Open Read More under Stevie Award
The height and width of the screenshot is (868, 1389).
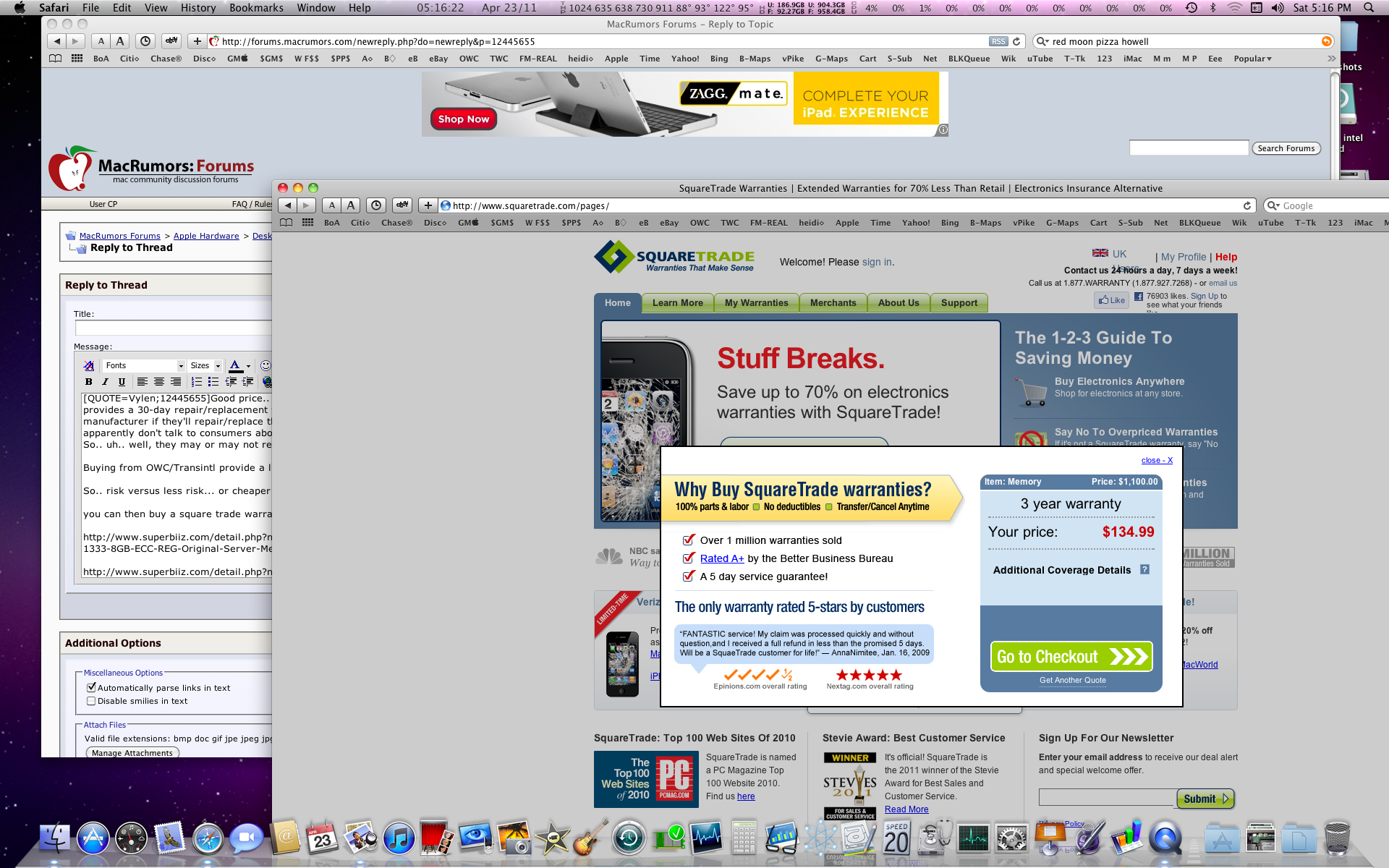point(906,809)
